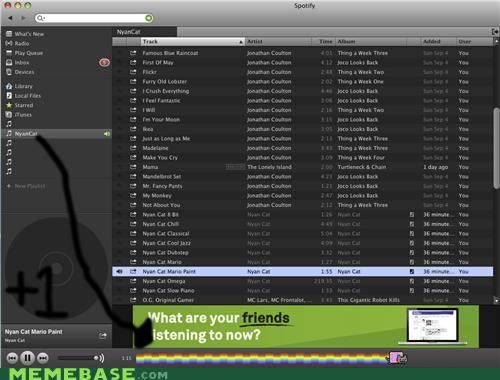The image size is (500, 380).
Task: Click the red Inbox notification badge
Action: (104, 62)
